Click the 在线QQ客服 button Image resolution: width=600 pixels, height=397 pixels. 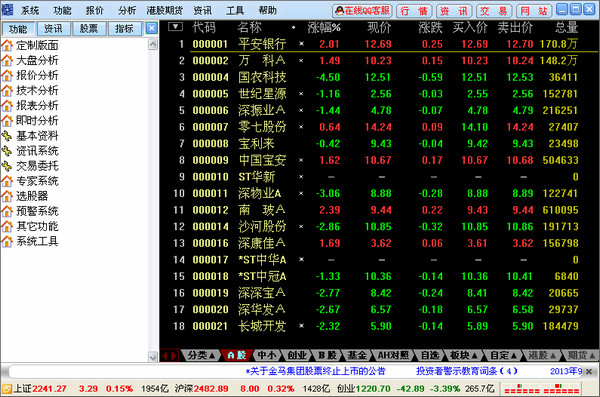pyautogui.click(x=362, y=11)
